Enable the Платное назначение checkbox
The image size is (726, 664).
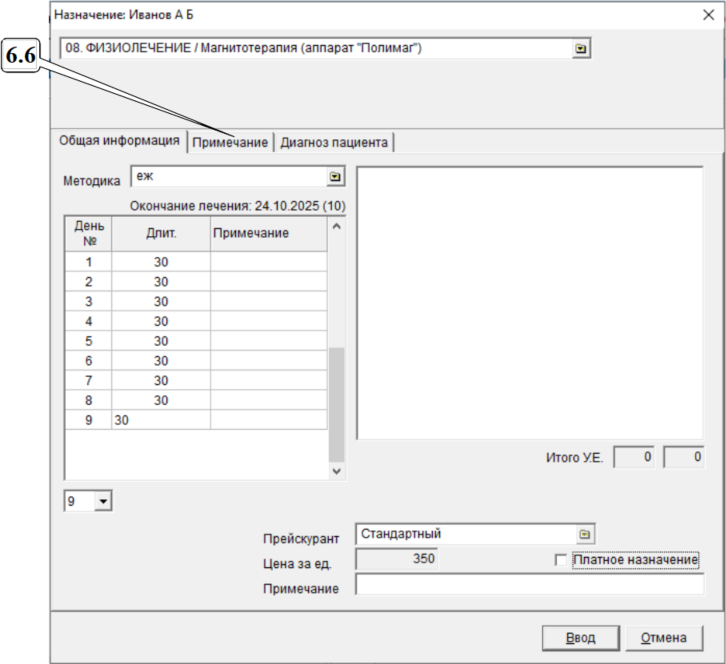pyautogui.click(x=561, y=560)
